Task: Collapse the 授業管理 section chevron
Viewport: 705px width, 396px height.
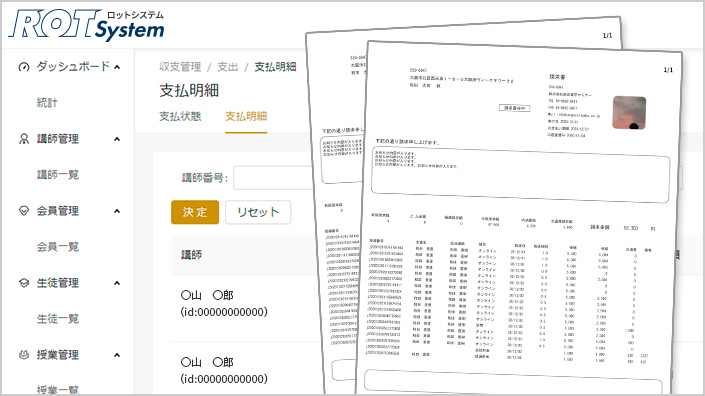Action: (117, 355)
